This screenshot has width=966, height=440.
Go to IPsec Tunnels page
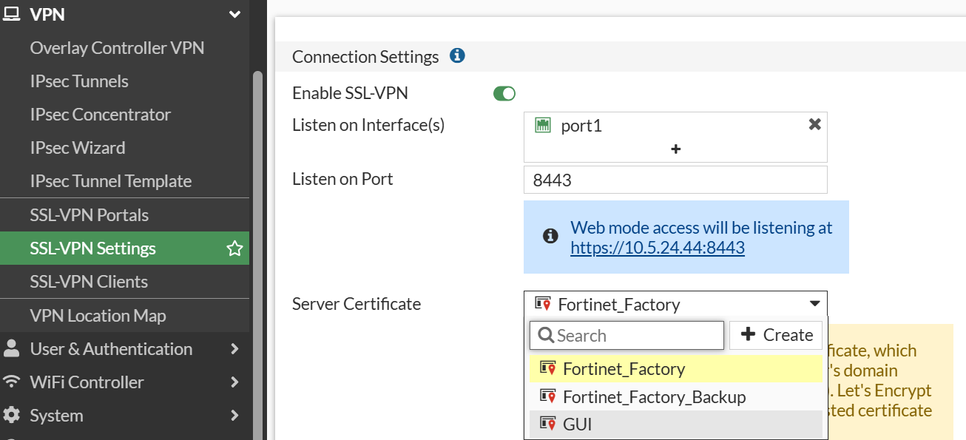tap(79, 81)
